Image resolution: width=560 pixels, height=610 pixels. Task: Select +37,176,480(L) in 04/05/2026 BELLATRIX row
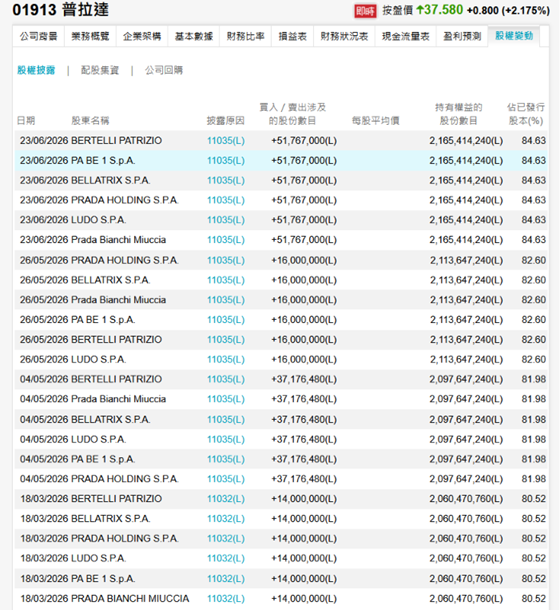(304, 419)
